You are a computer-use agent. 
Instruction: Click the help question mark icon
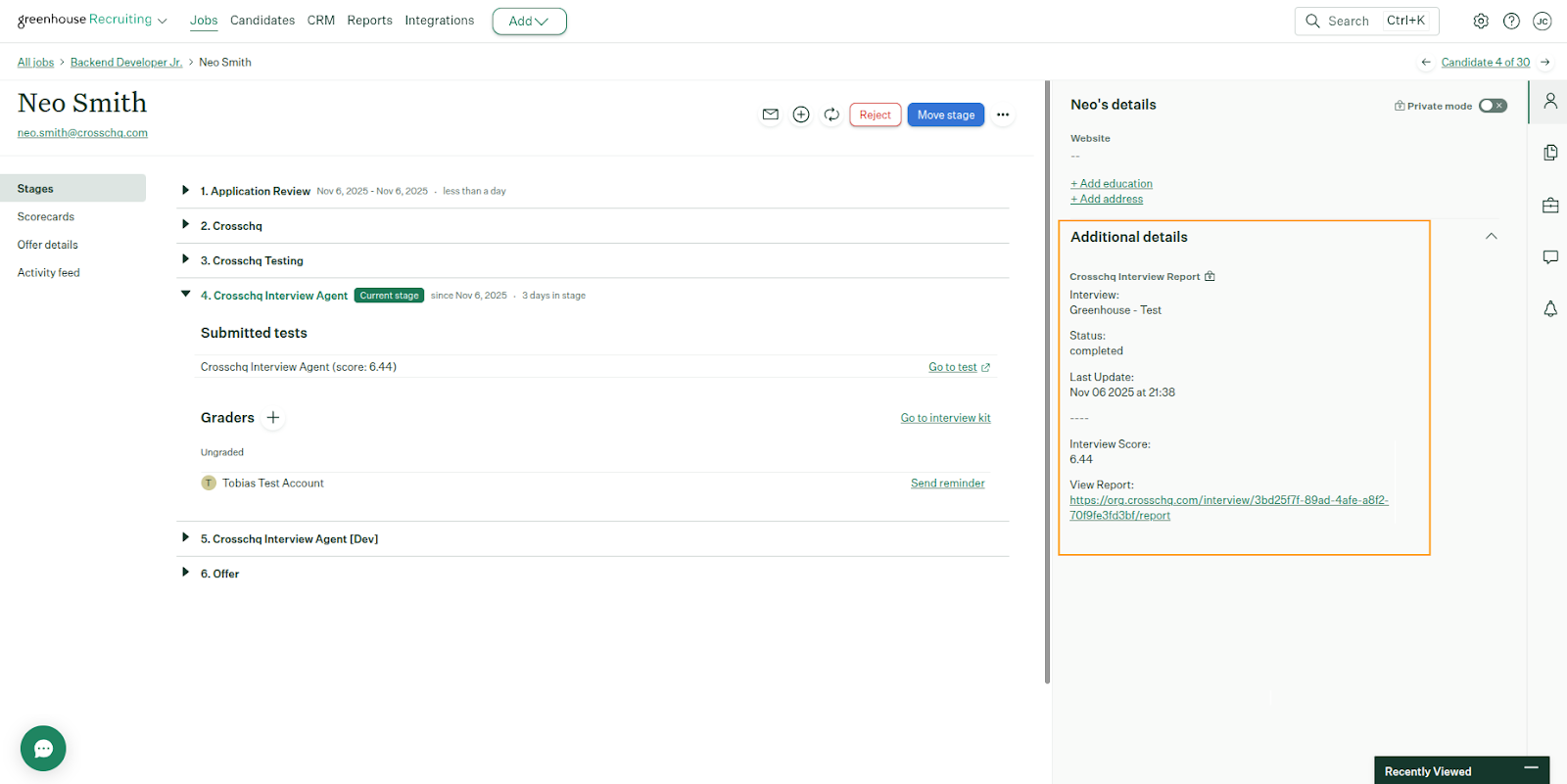coord(1511,21)
